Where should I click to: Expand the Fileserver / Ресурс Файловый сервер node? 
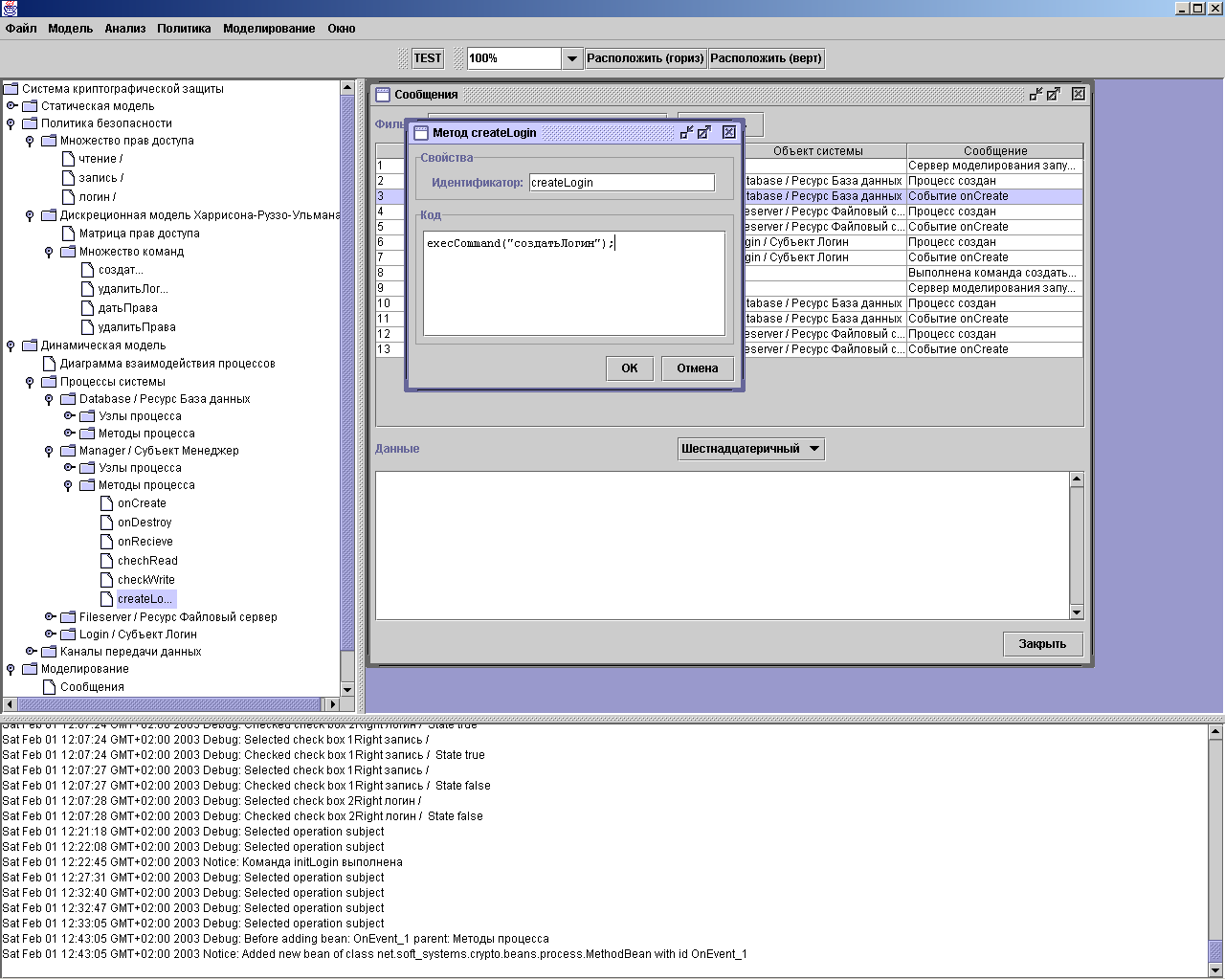pyautogui.click(x=50, y=617)
